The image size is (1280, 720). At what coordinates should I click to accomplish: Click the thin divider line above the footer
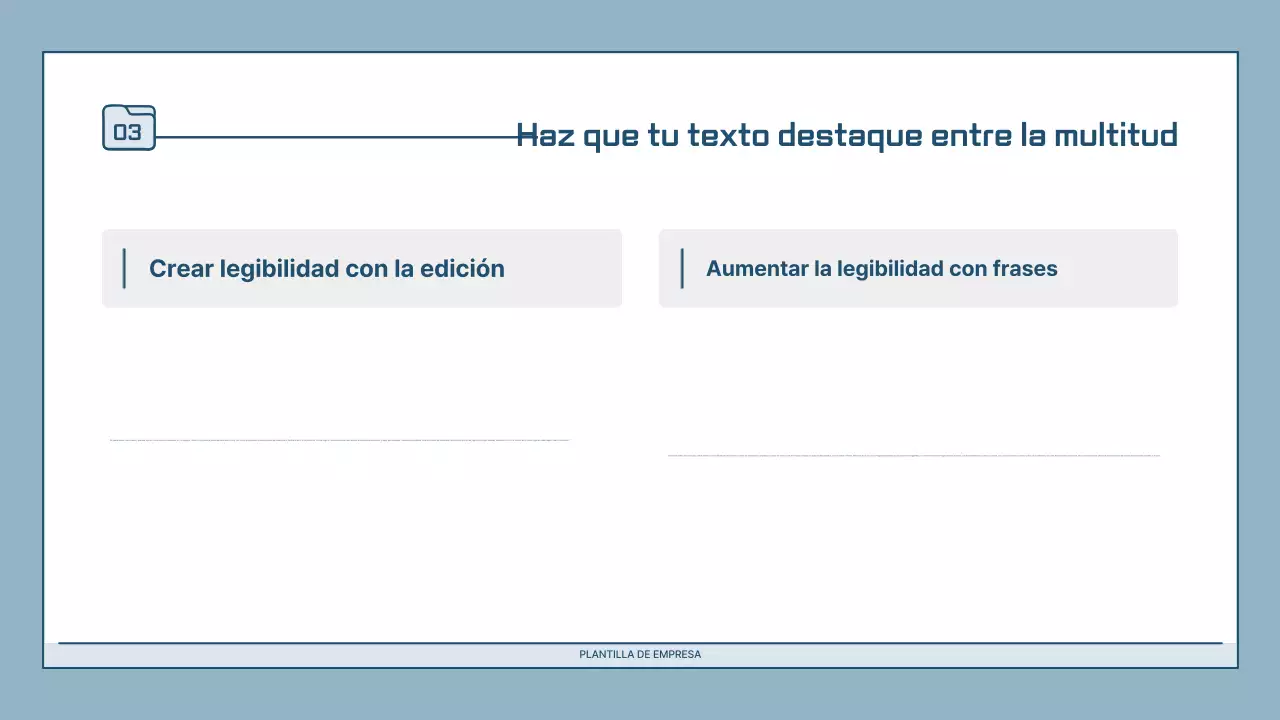tap(640, 639)
